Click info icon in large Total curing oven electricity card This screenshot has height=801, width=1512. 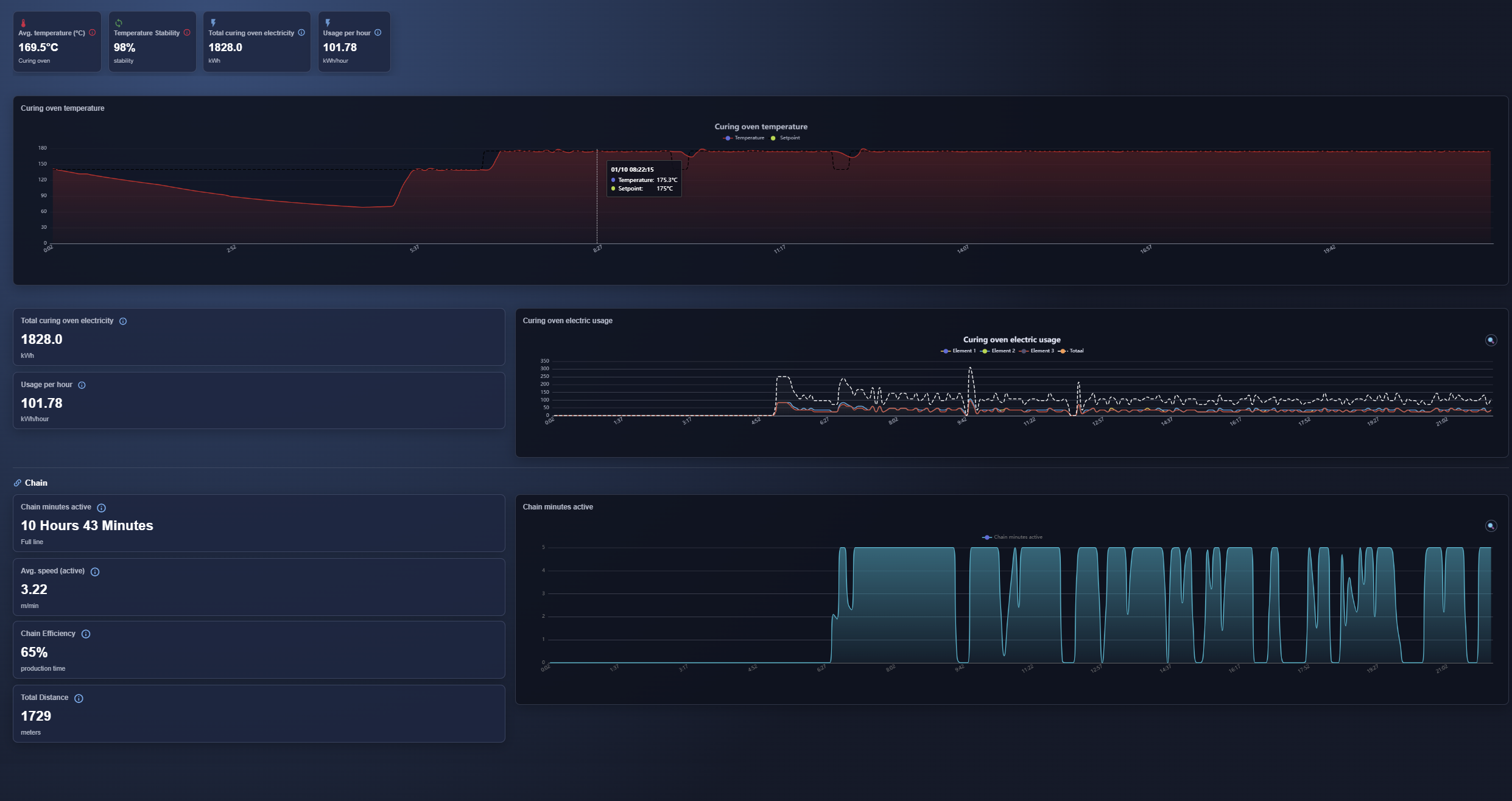[123, 321]
